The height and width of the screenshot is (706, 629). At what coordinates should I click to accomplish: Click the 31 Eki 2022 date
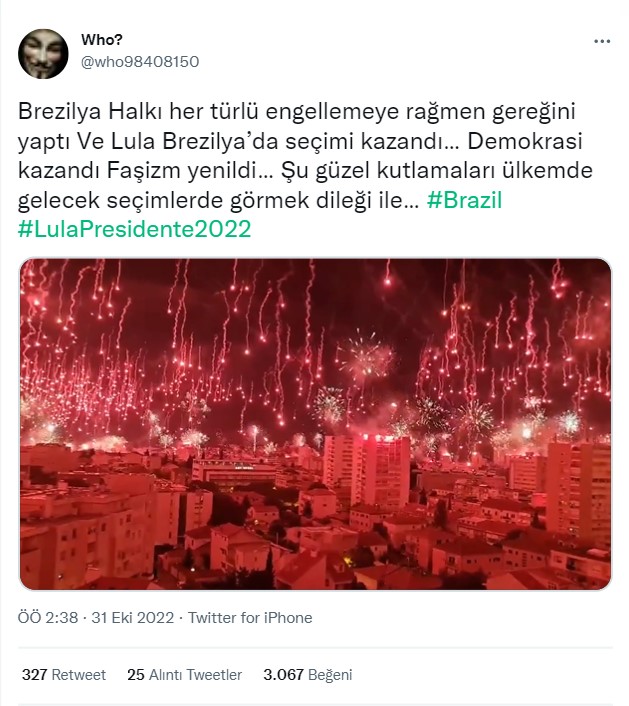[x=133, y=617]
